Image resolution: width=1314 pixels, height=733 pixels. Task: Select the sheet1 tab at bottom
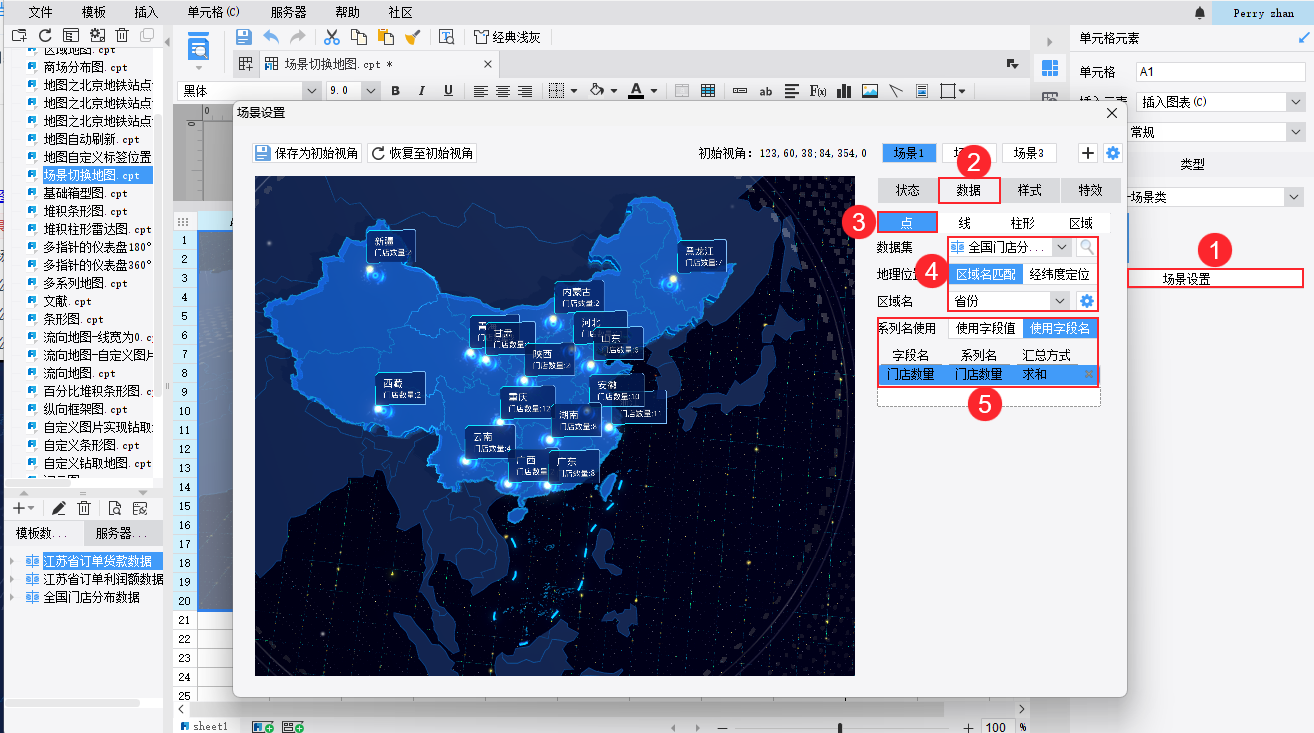[x=205, y=726]
